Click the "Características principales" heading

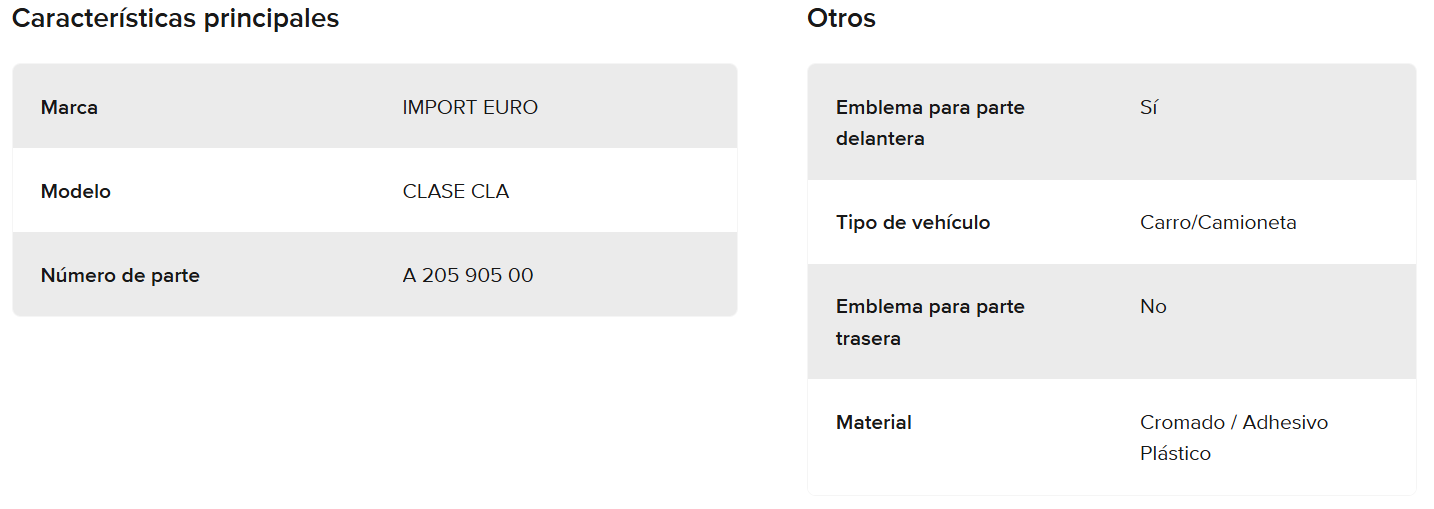tap(175, 18)
